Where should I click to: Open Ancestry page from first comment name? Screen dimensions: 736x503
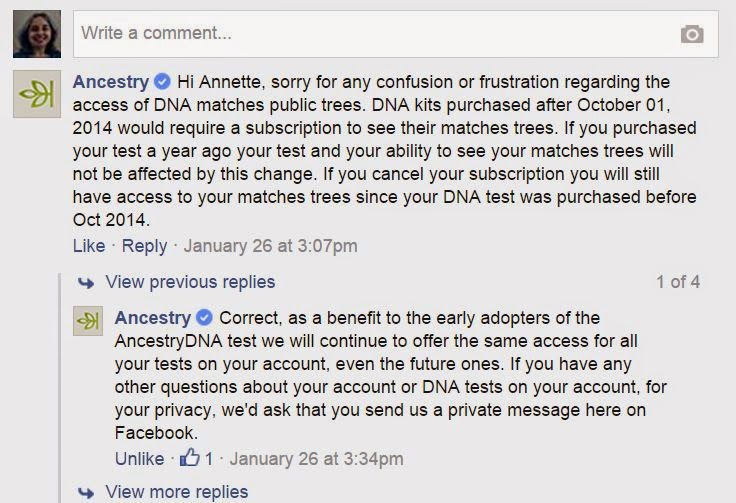point(110,82)
